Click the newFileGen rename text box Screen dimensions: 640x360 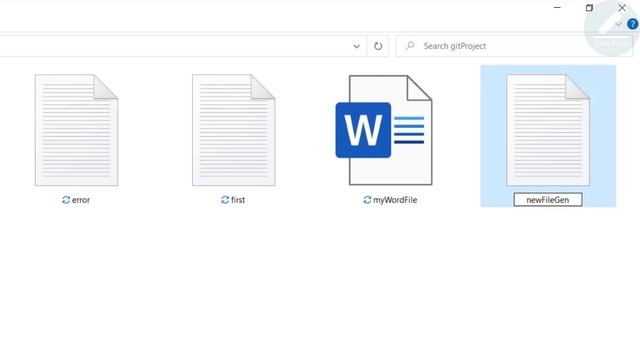[x=548, y=200]
